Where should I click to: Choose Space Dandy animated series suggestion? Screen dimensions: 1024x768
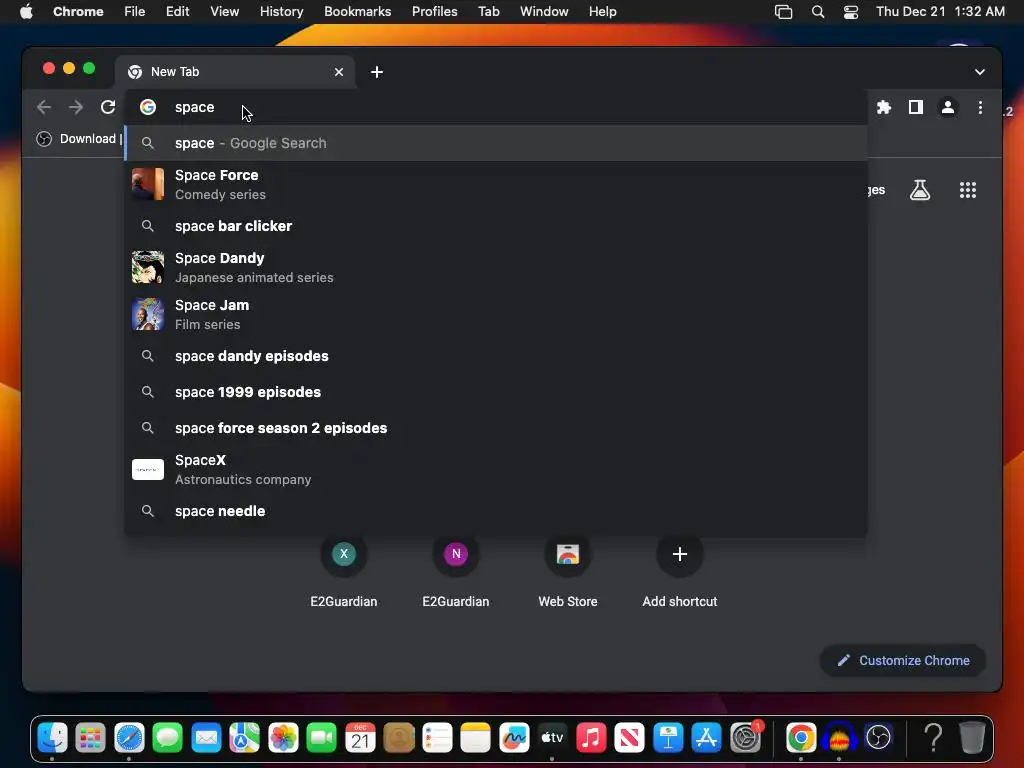click(x=496, y=267)
